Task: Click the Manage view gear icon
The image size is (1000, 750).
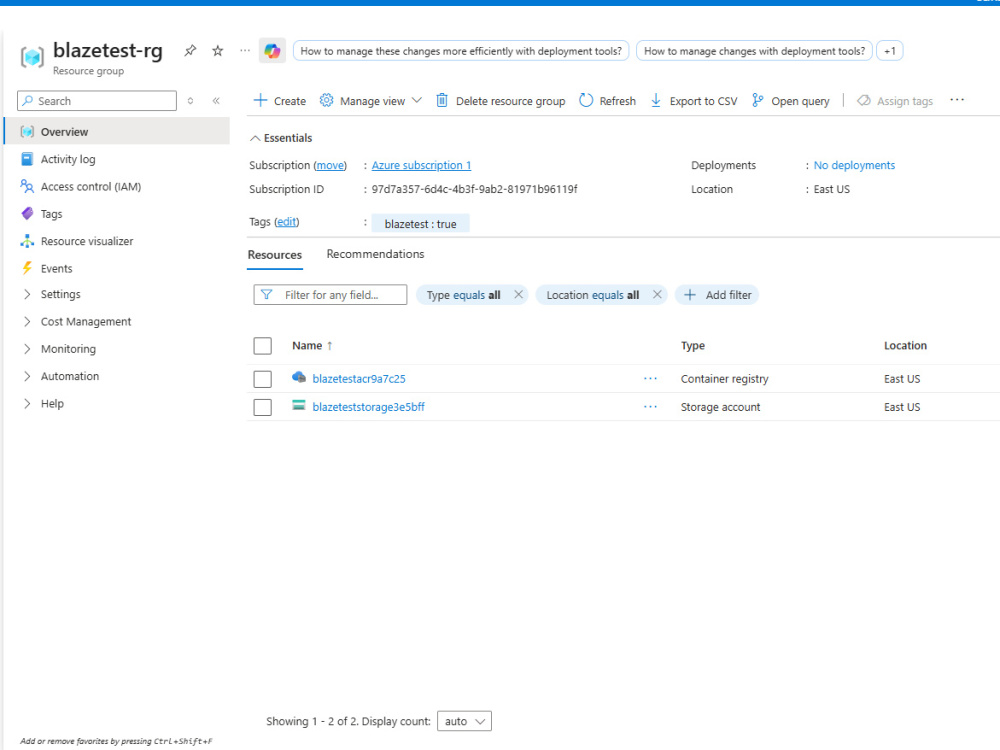Action: (327, 100)
